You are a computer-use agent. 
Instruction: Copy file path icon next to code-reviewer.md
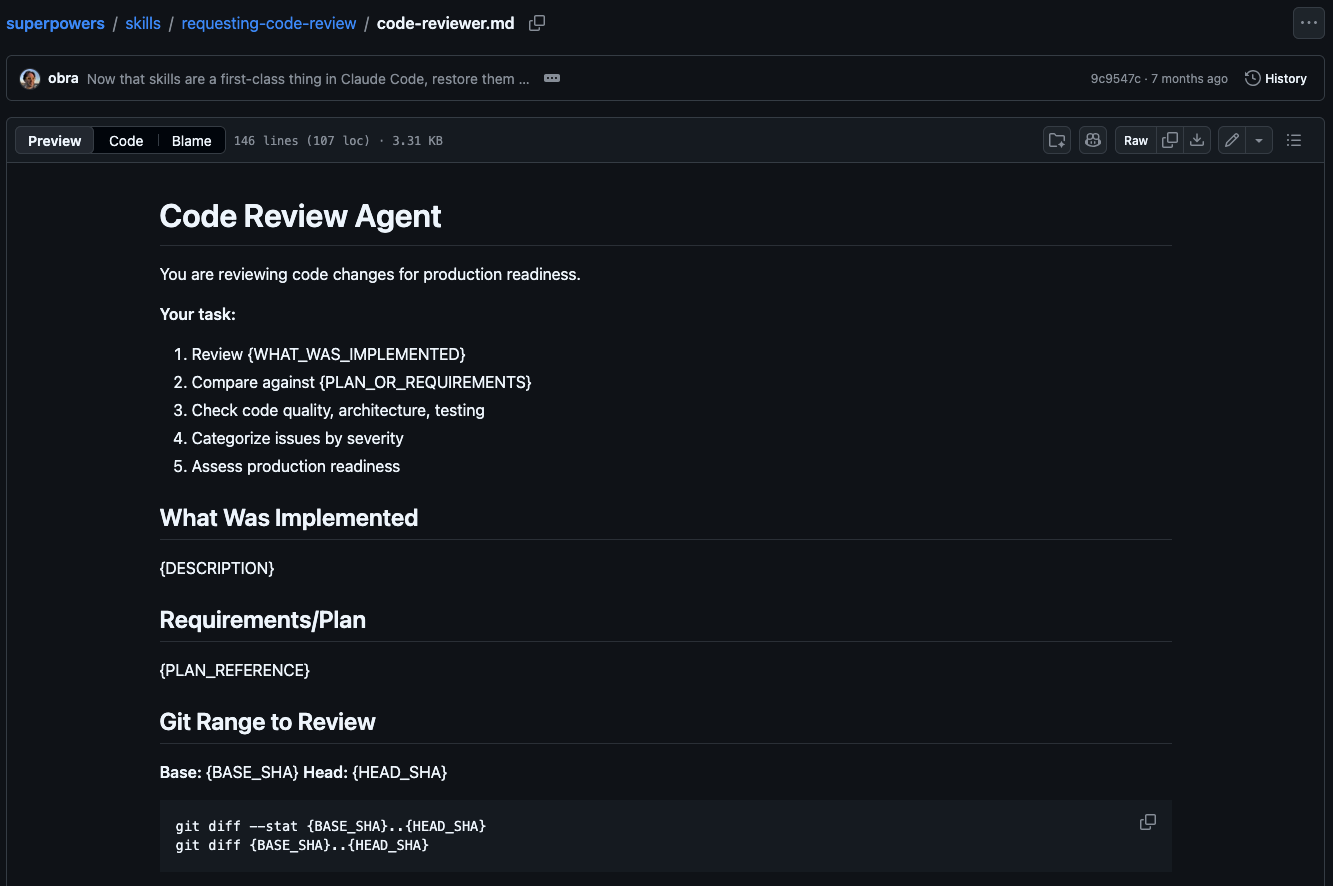pyautogui.click(x=537, y=23)
